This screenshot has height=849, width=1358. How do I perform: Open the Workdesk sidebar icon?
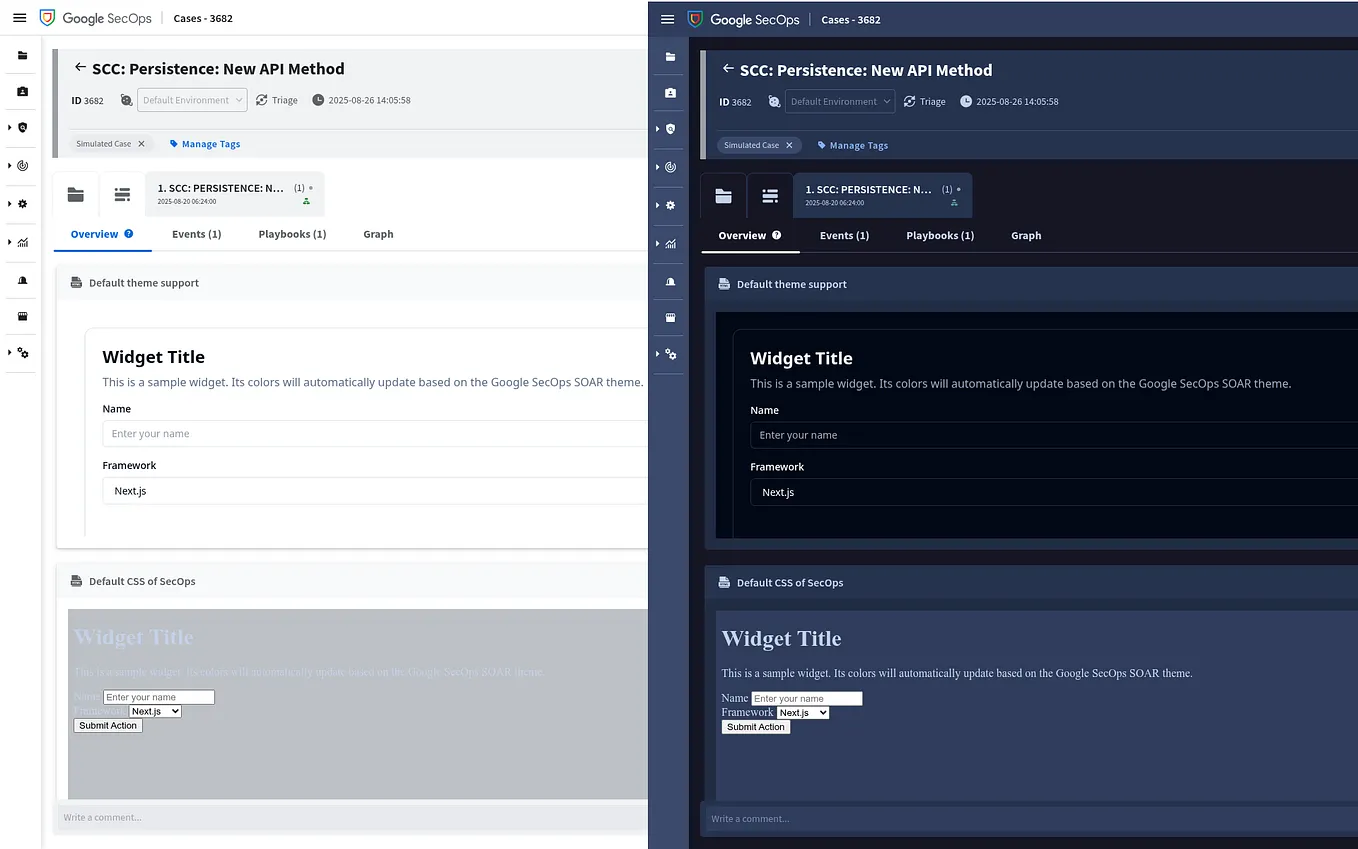pyautogui.click(x=21, y=91)
